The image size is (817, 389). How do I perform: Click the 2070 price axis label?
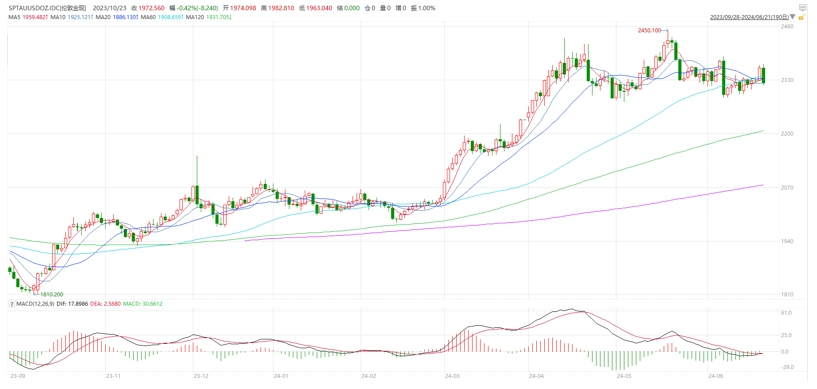click(787, 187)
